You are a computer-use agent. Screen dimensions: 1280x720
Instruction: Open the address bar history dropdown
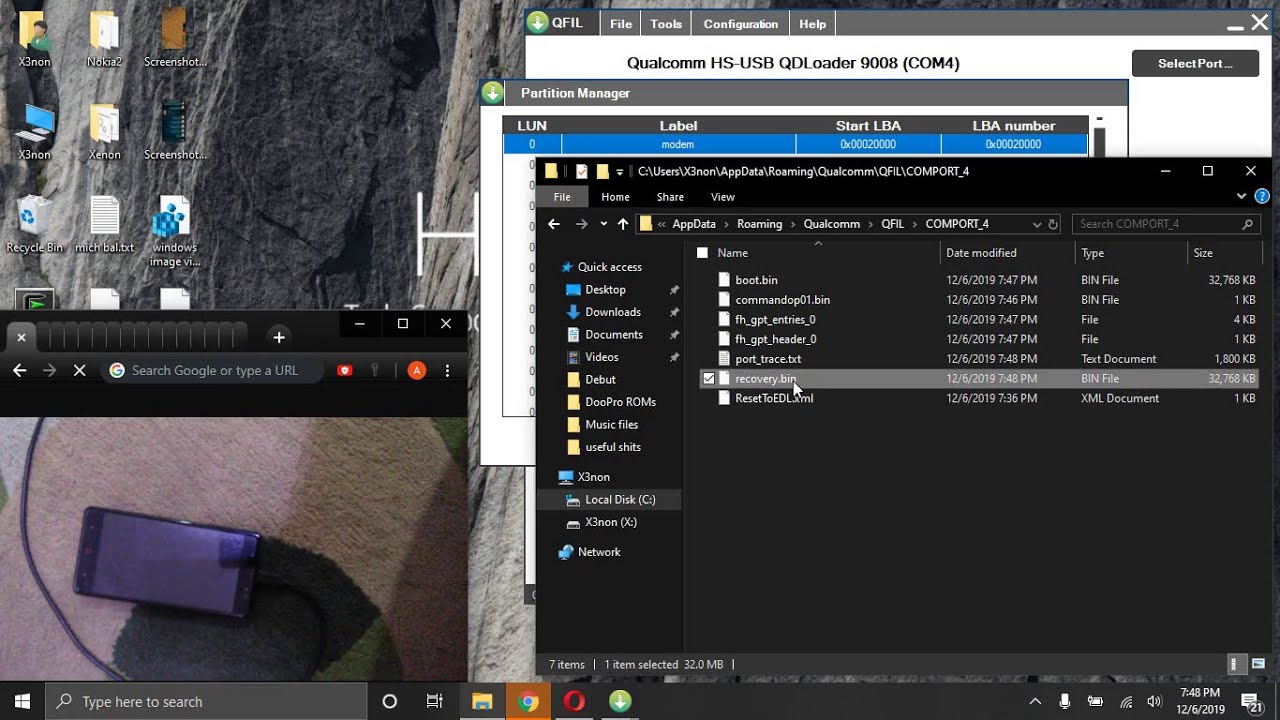[x=1037, y=224]
